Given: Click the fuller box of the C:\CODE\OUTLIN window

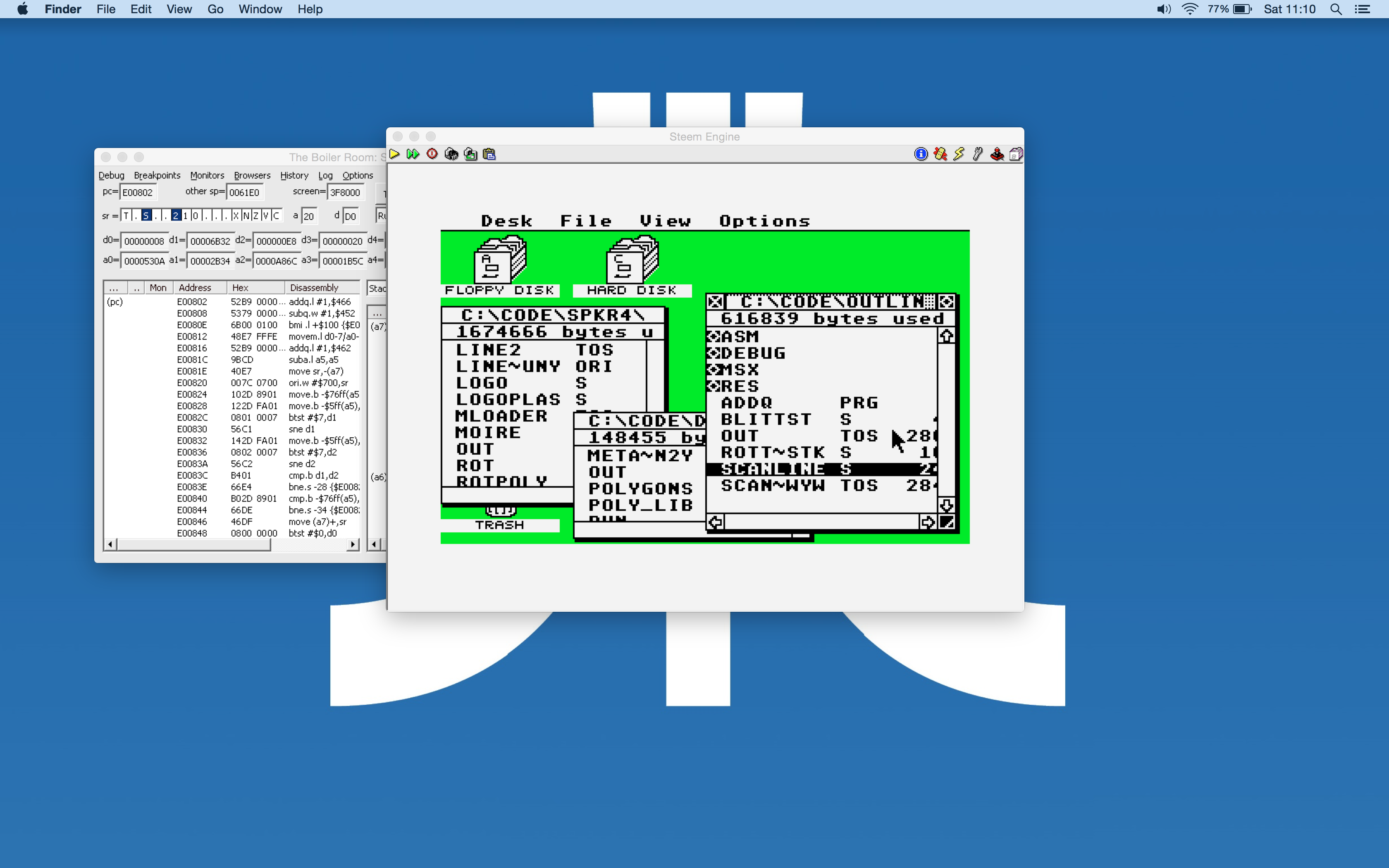Looking at the screenshot, I should tap(947, 301).
